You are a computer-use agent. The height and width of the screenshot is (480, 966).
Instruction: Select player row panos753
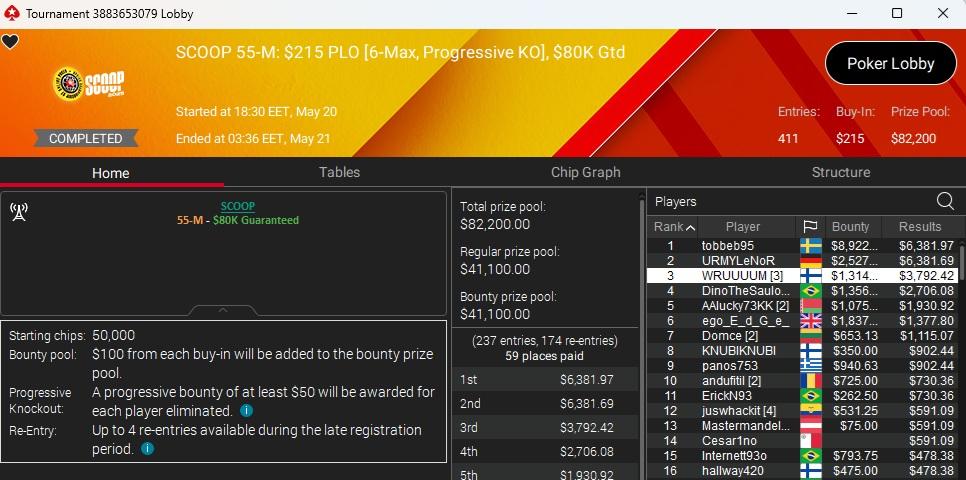click(x=802, y=365)
